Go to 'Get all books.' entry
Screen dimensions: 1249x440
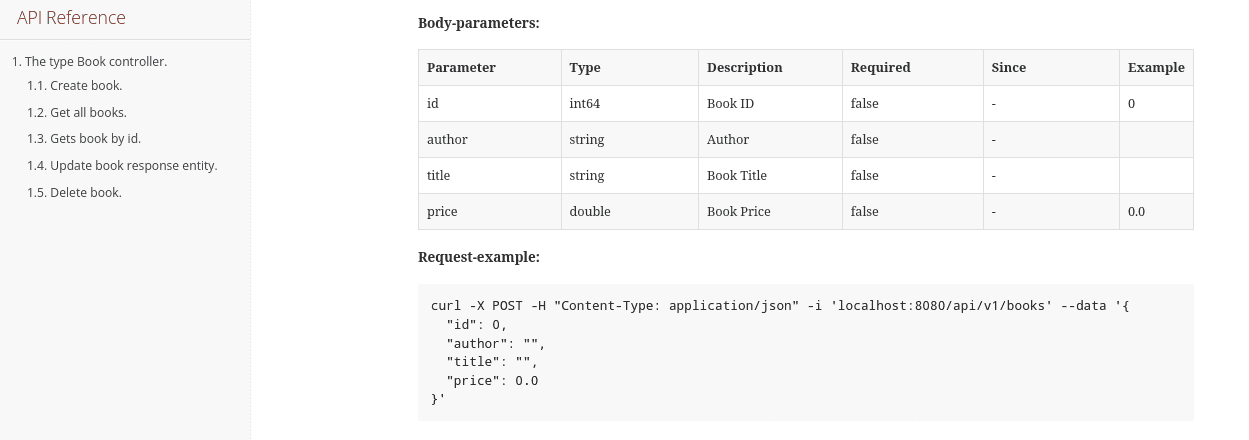[x=77, y=112]
